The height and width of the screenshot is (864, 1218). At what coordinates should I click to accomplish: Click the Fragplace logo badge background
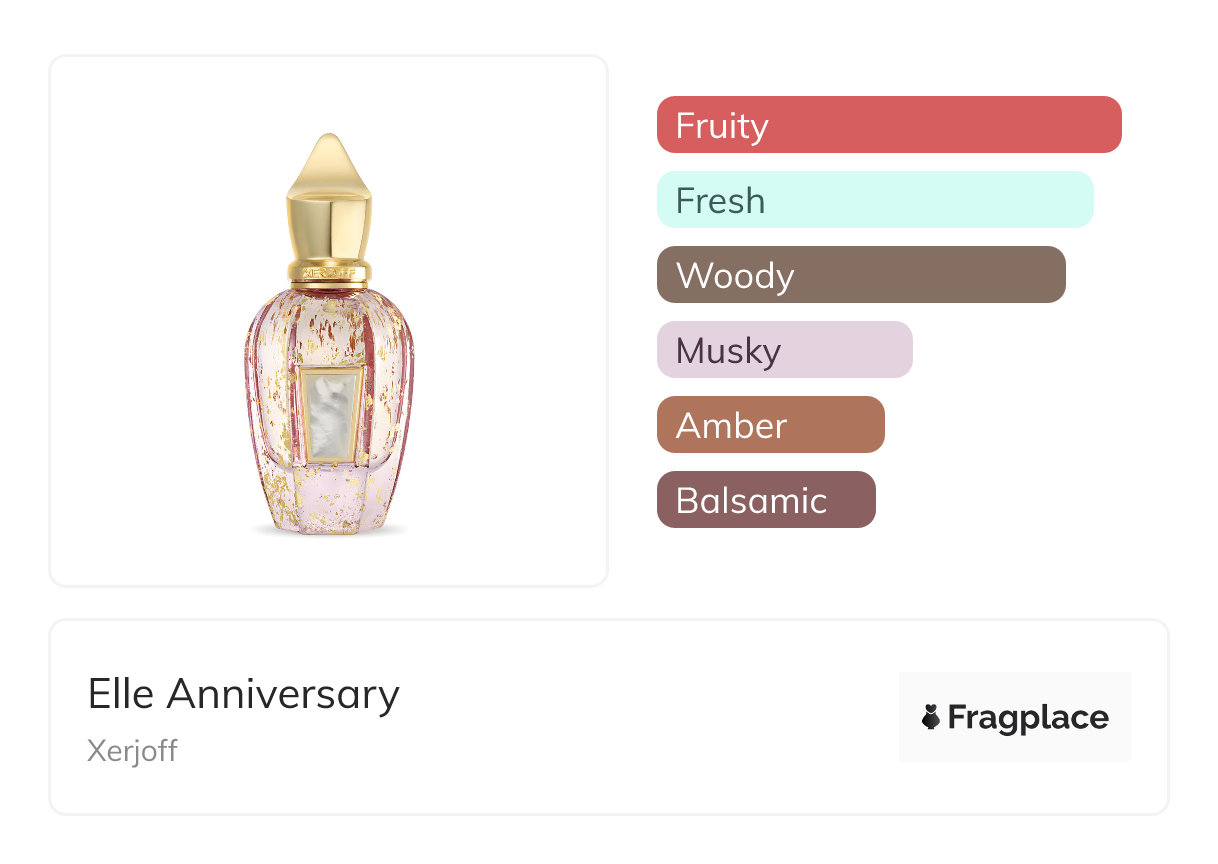pyautogui.click(x=1015, y=690)
